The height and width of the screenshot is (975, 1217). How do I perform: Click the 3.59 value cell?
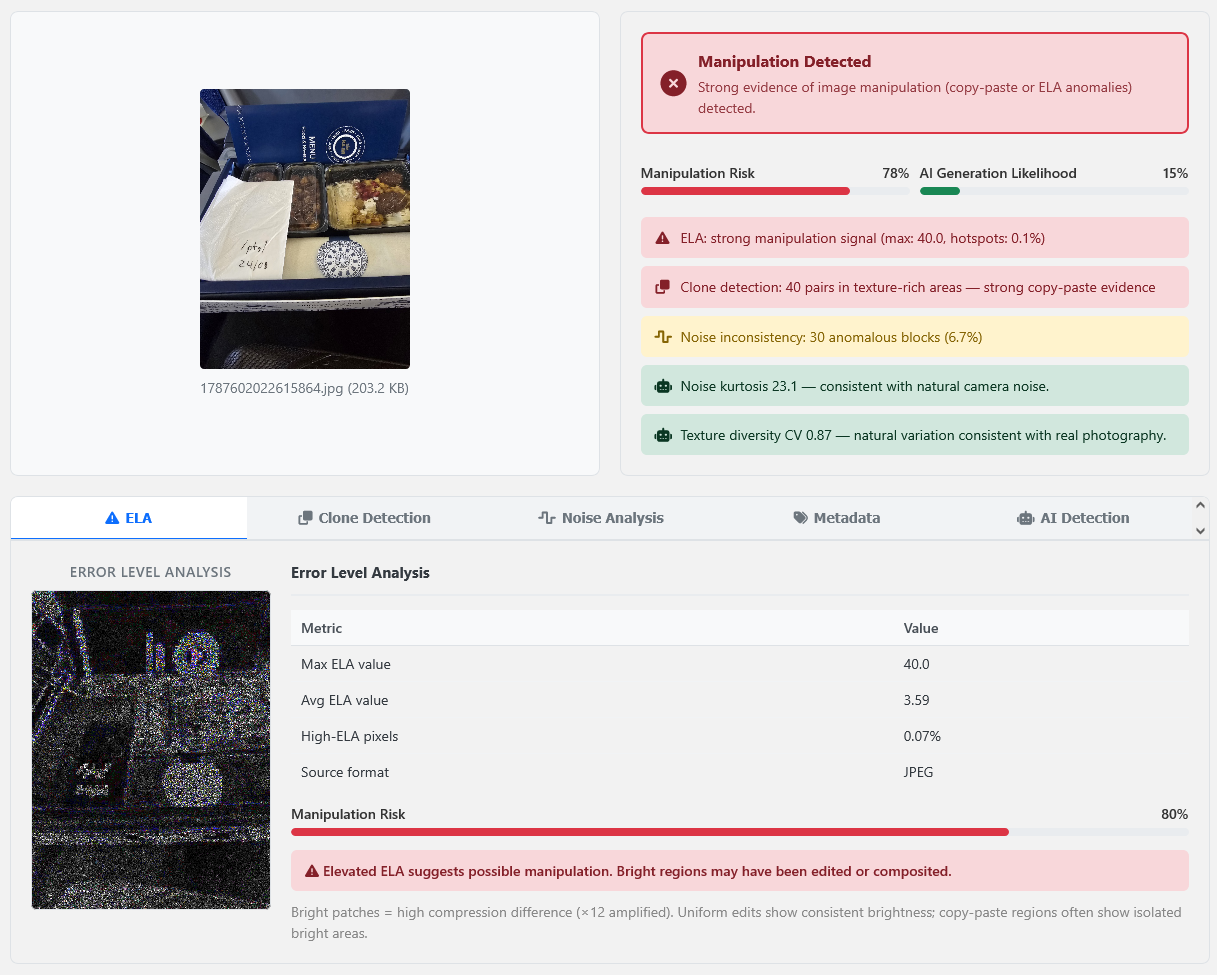click(917, 700)
